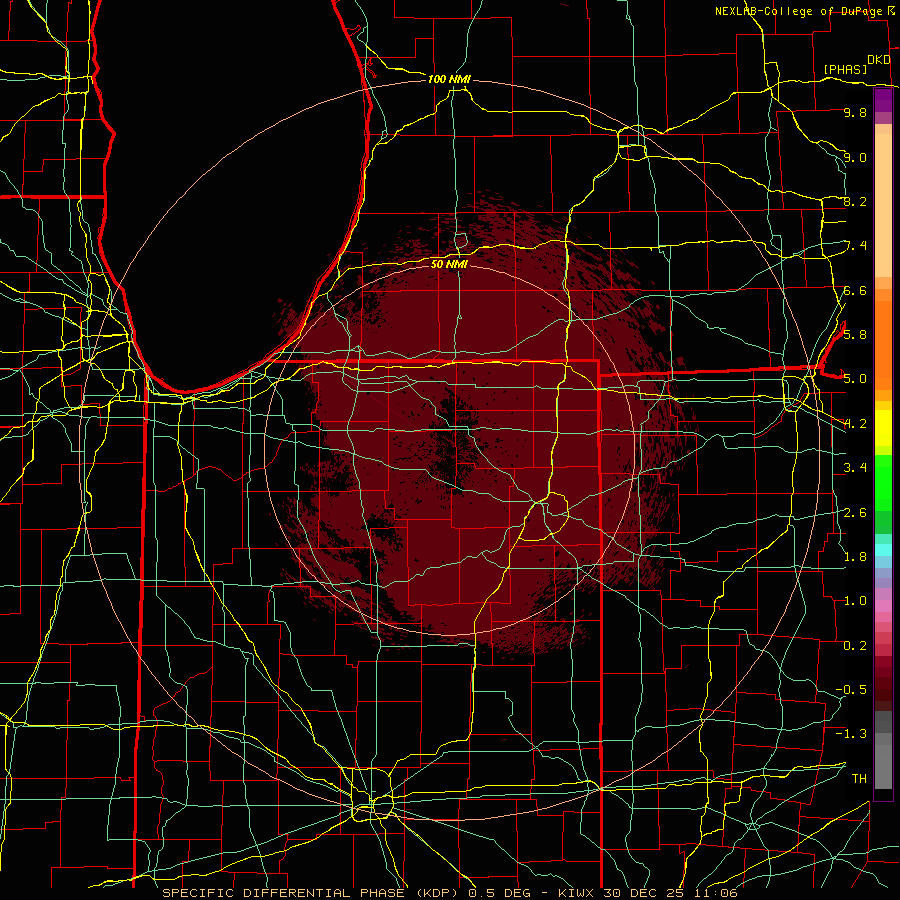The width and height of the screenshot is (900, 900).
Task: Click the bright green band of the color scale
Action: (883, 483)
